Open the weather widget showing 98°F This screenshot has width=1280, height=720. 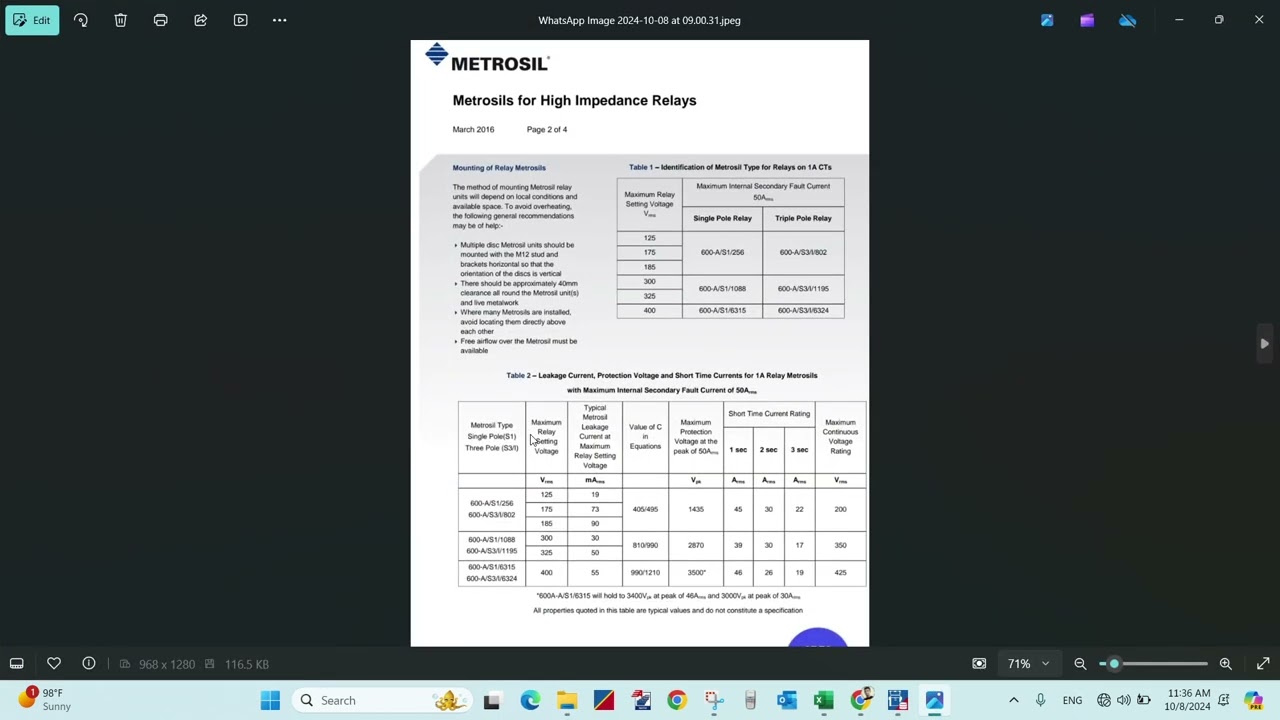(44, 699)
